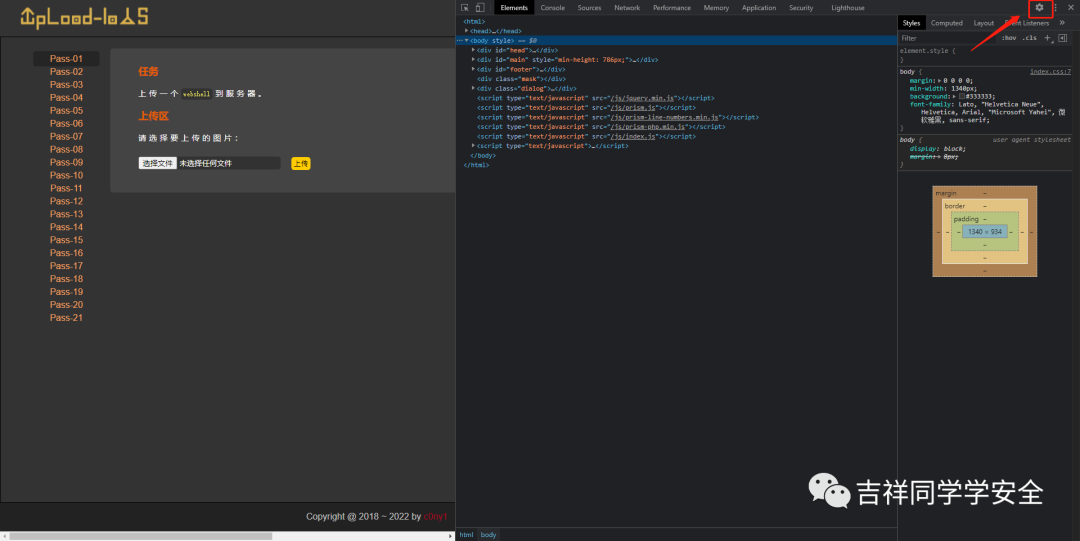Open the Application tab
The width and height of the screenshot is (1080, 541).
coord(759,8)
